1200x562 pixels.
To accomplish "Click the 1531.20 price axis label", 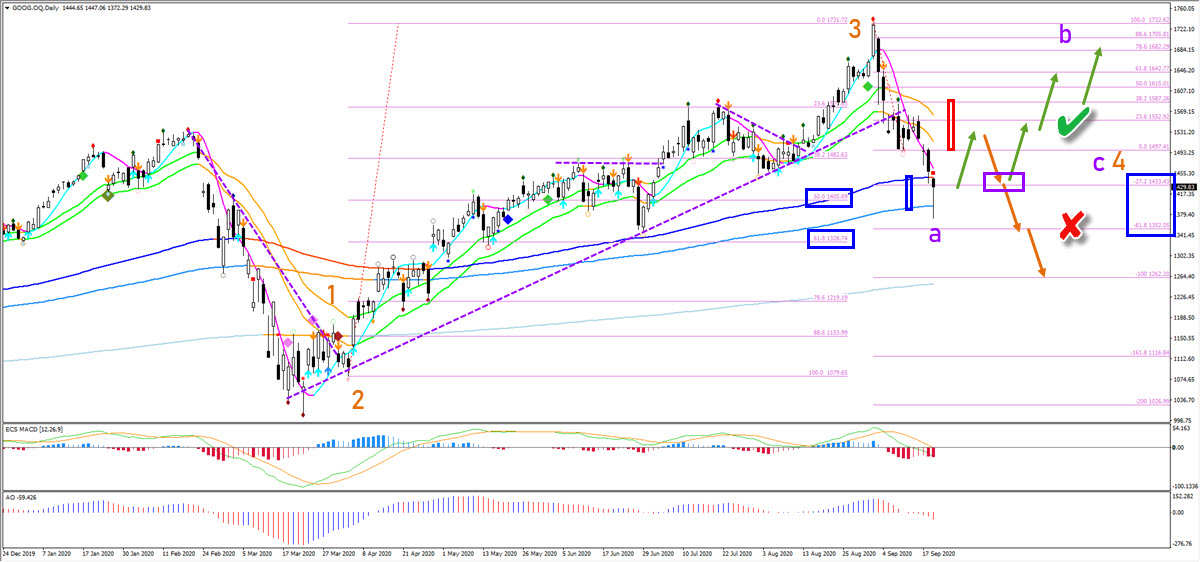I will click(x=1186, y=132).
